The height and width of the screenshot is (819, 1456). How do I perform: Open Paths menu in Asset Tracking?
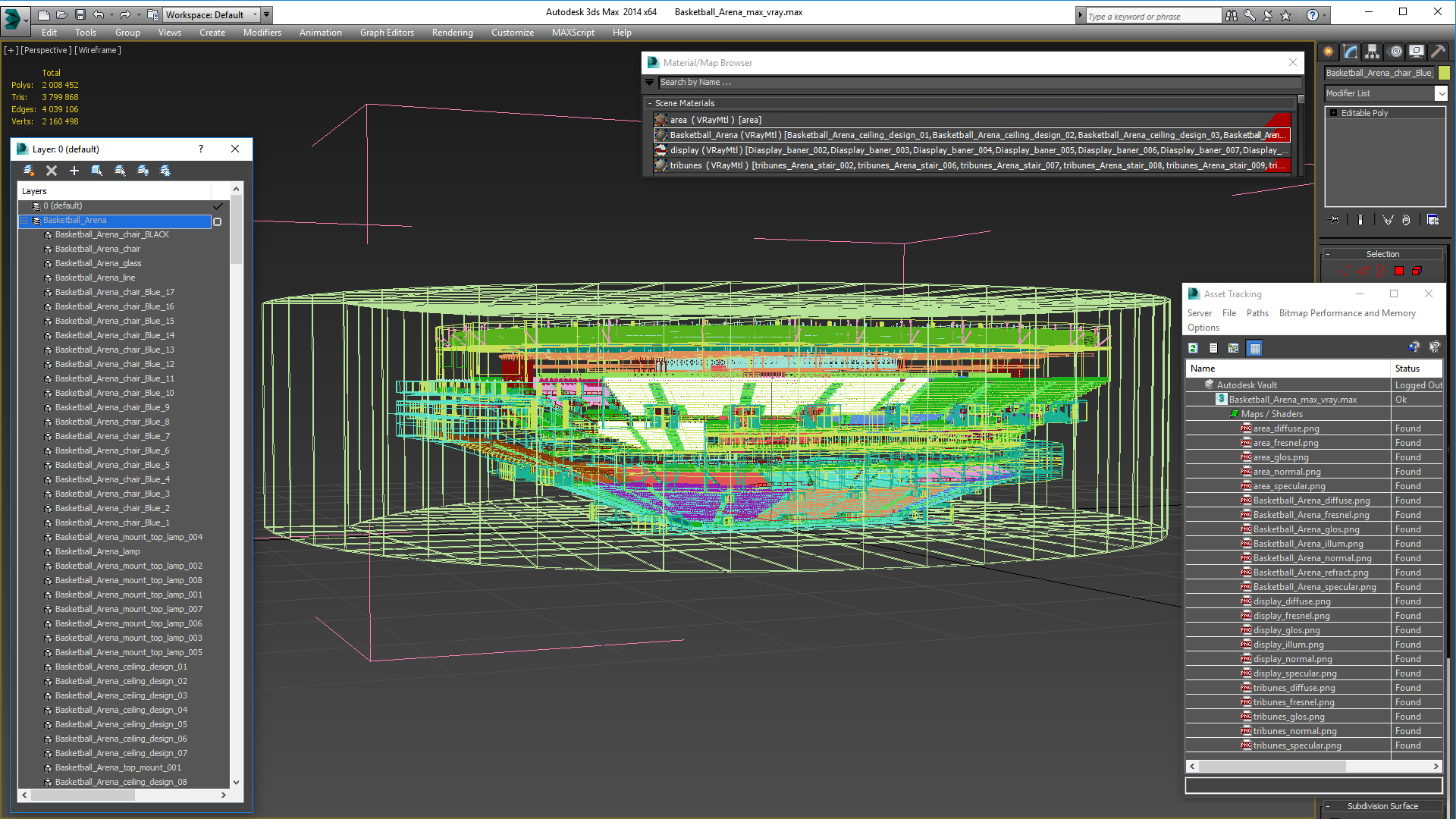[1257, 313]
